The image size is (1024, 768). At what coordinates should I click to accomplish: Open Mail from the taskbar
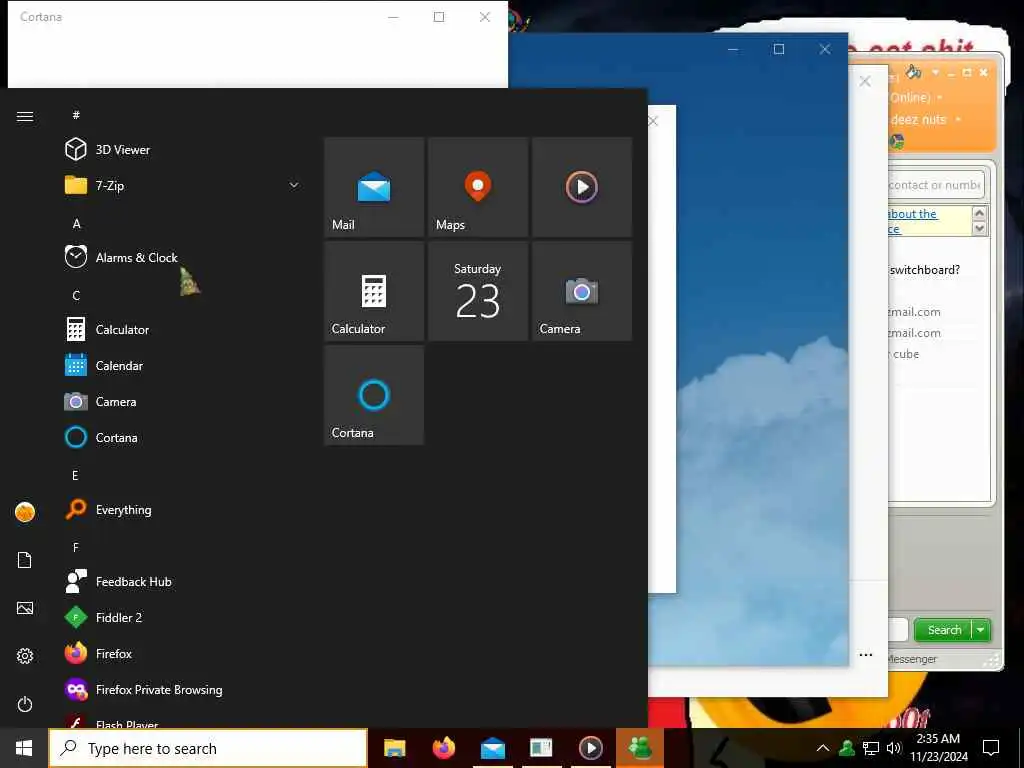[492, 748]
